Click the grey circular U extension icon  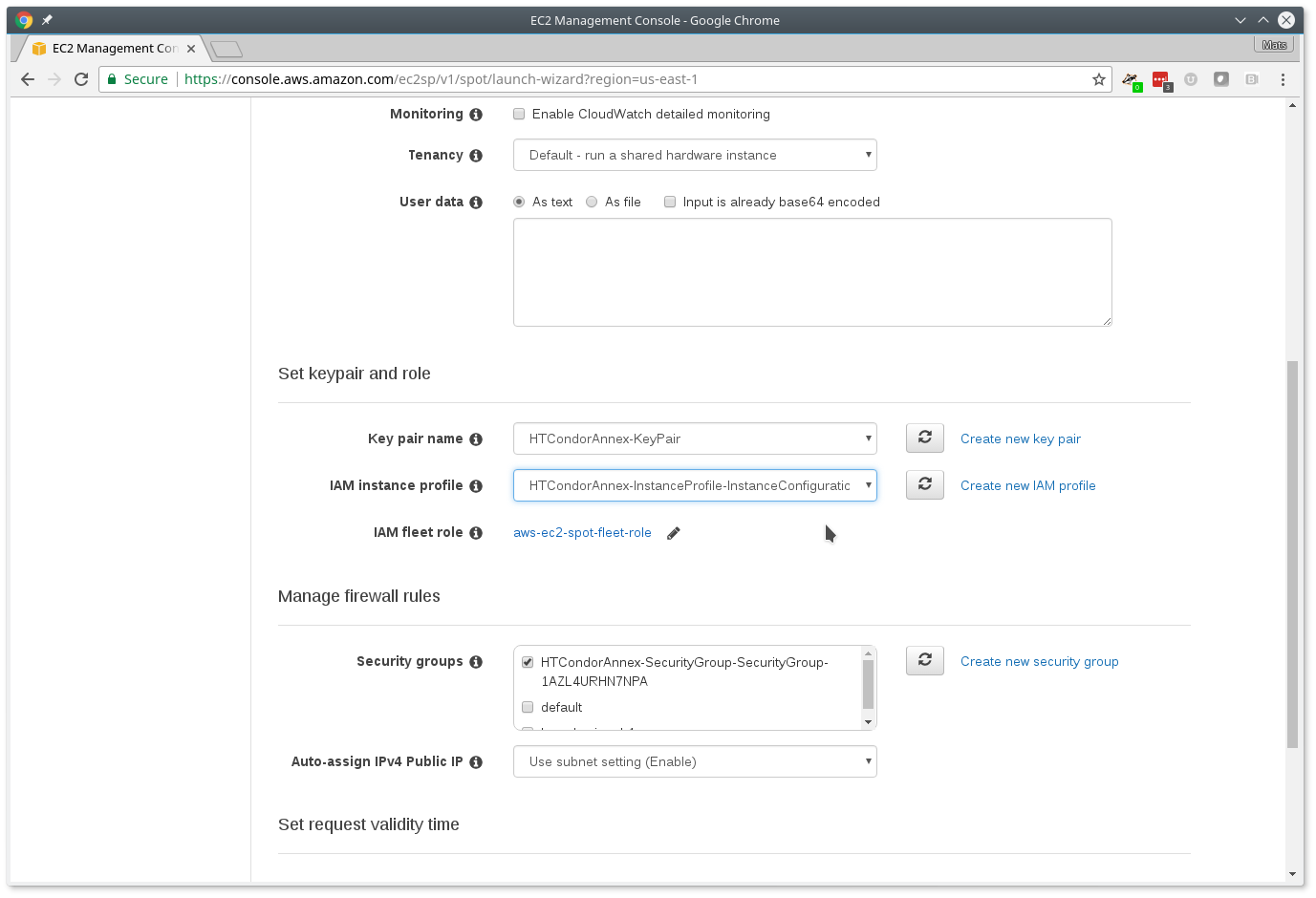click(1191, 79)
